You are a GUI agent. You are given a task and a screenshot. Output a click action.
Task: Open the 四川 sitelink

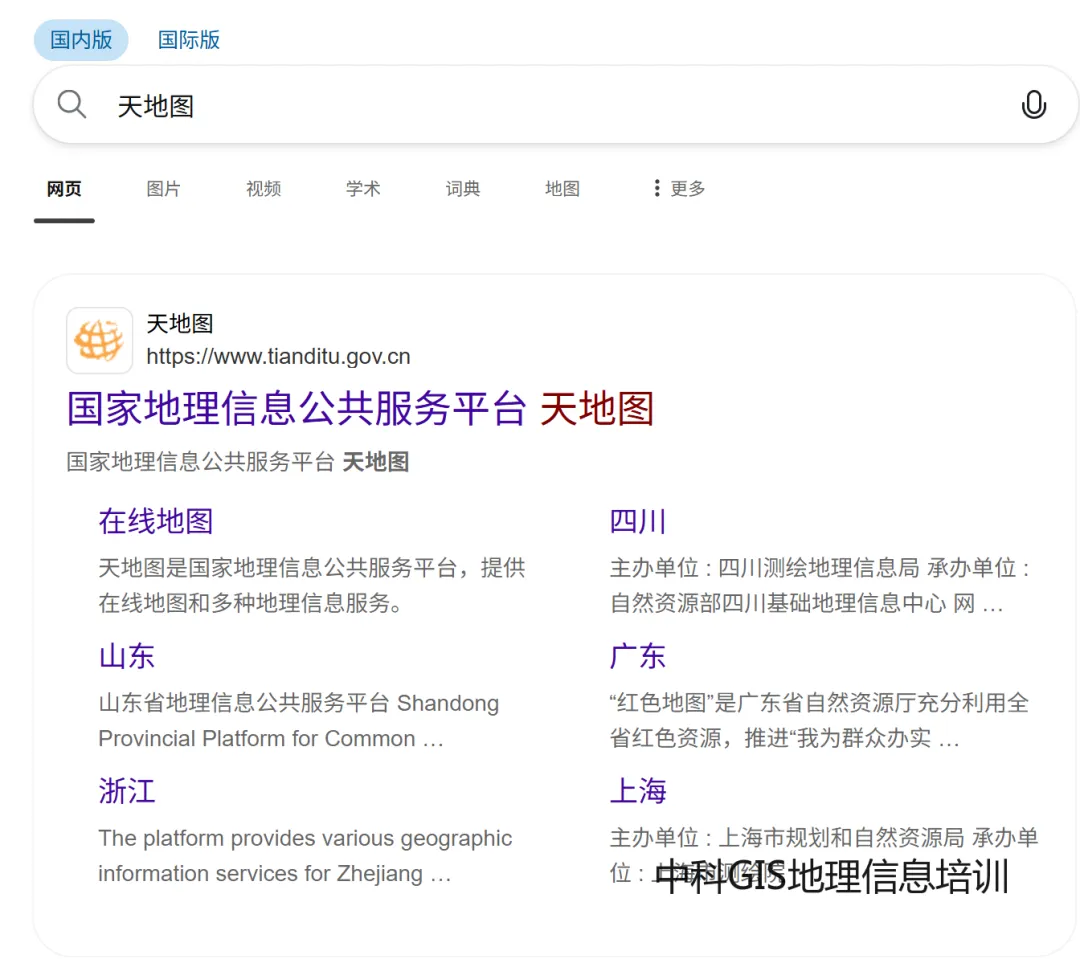click(x=638, y=522)
